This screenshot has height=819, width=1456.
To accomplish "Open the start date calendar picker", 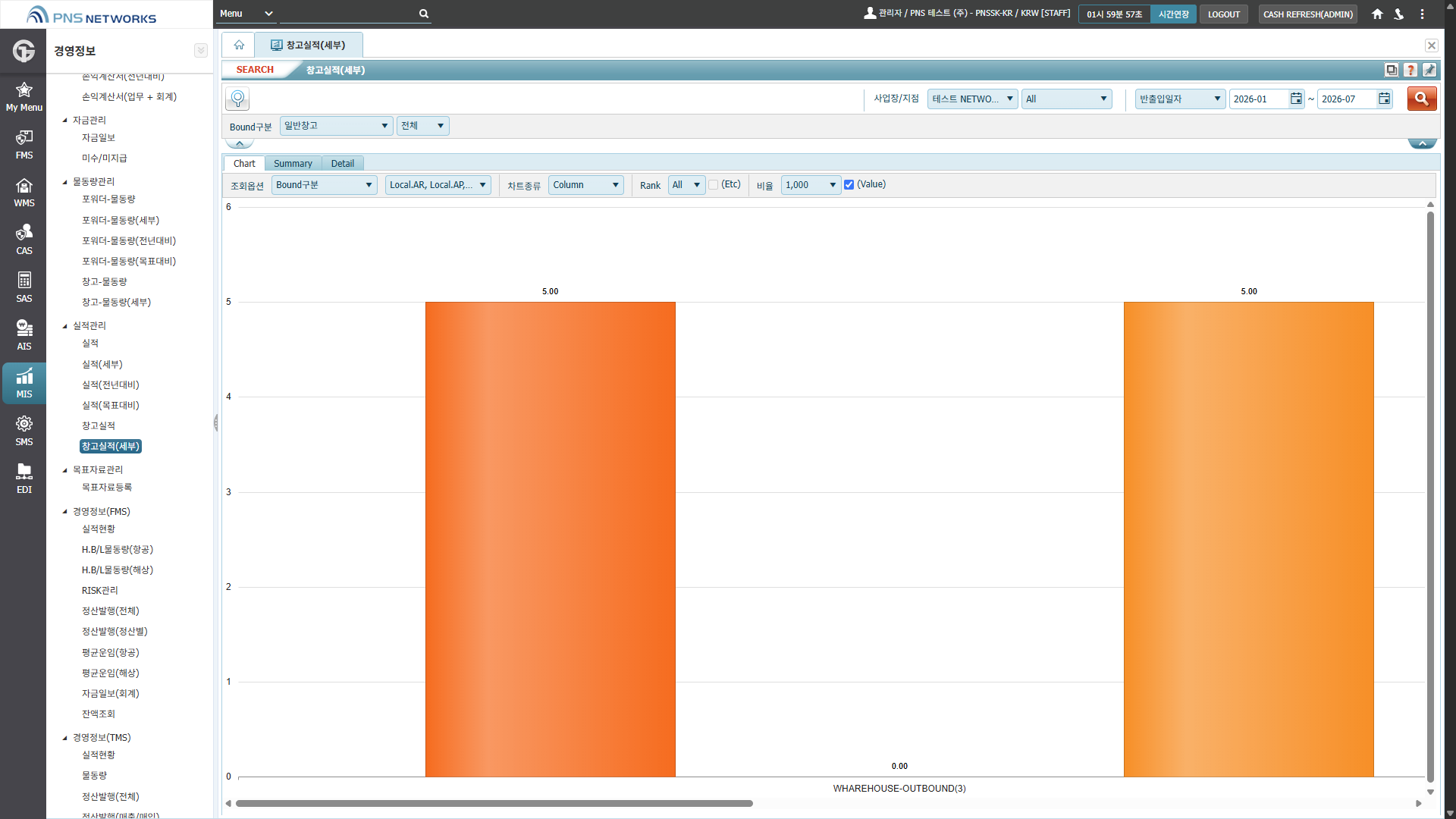I will coord(1296,99).
